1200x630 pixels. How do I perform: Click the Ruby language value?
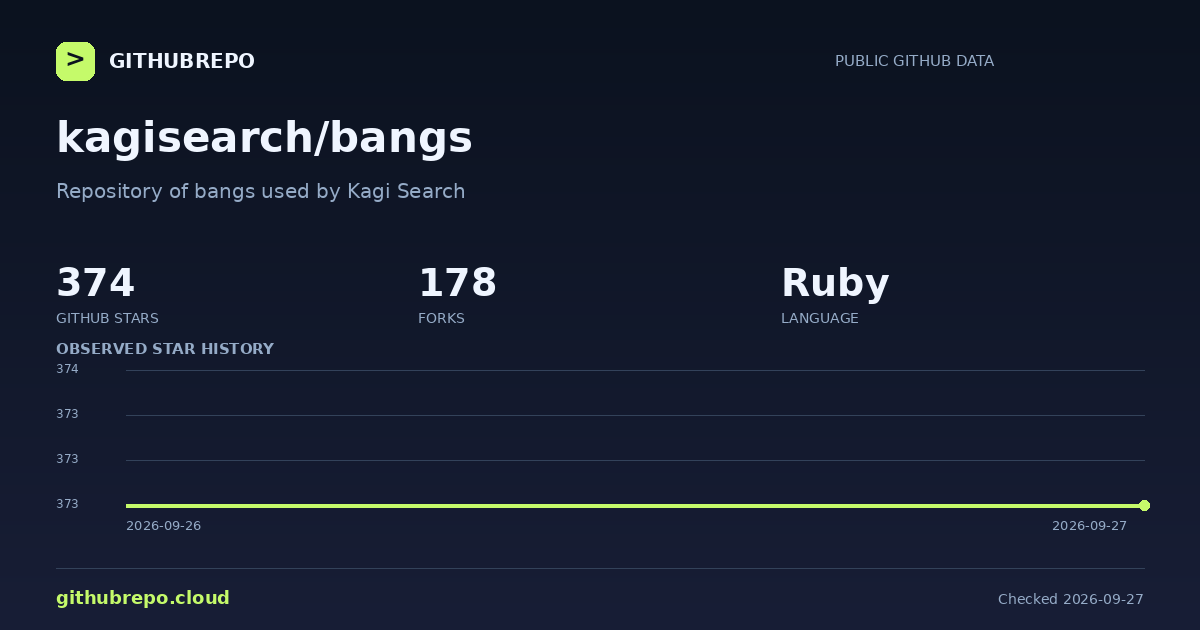[x=835, y=284]
